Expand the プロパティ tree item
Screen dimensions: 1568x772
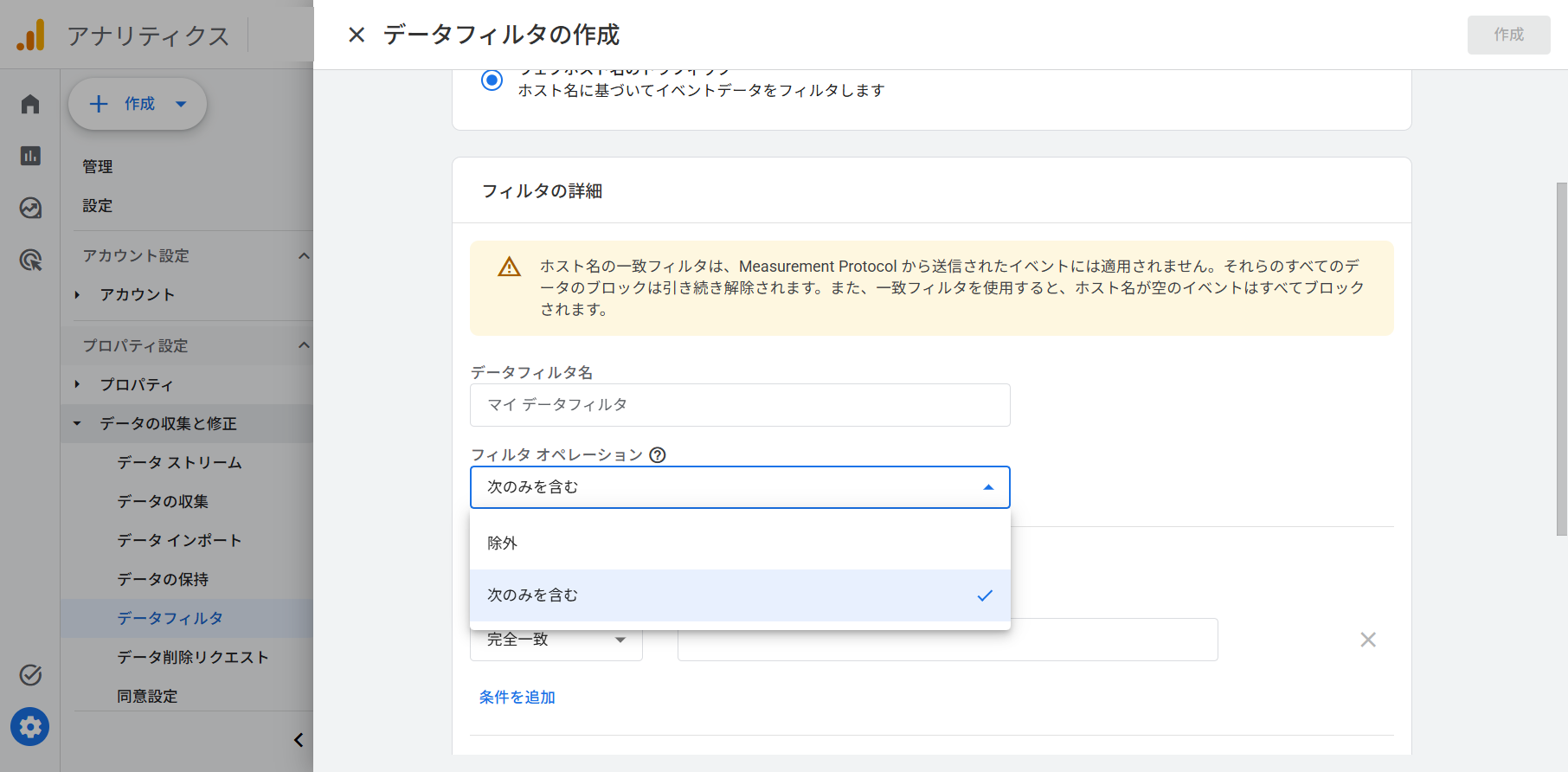[x=77, y=384]
